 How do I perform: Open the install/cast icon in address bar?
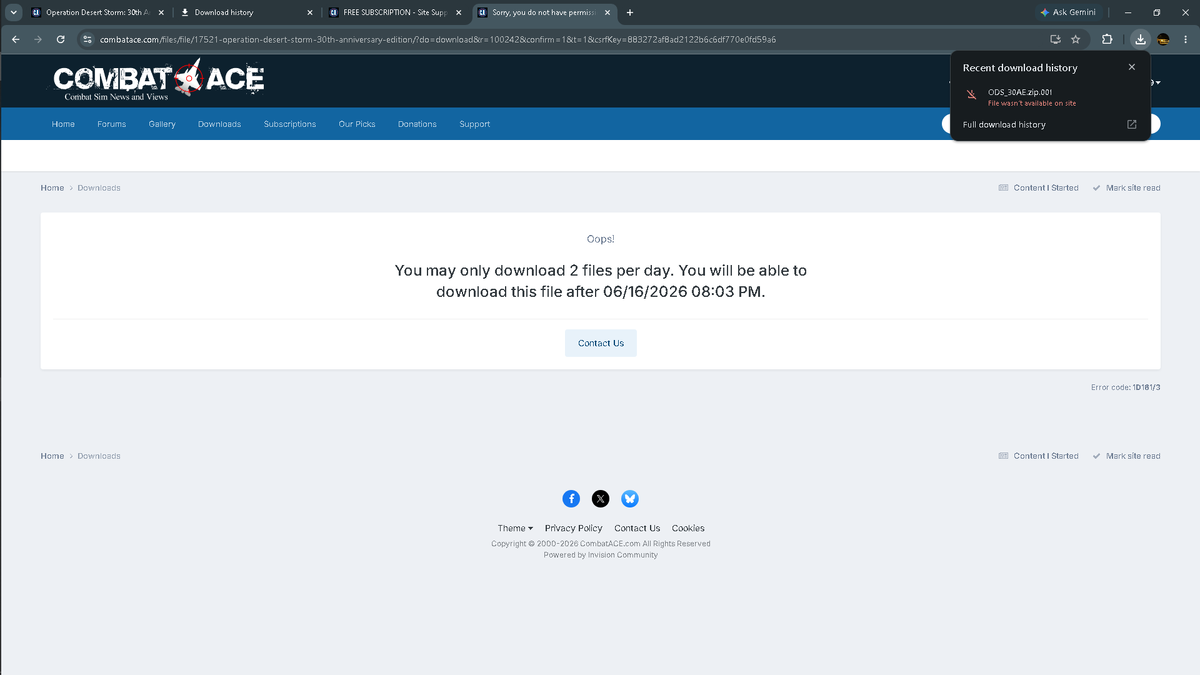(1055, 39)
